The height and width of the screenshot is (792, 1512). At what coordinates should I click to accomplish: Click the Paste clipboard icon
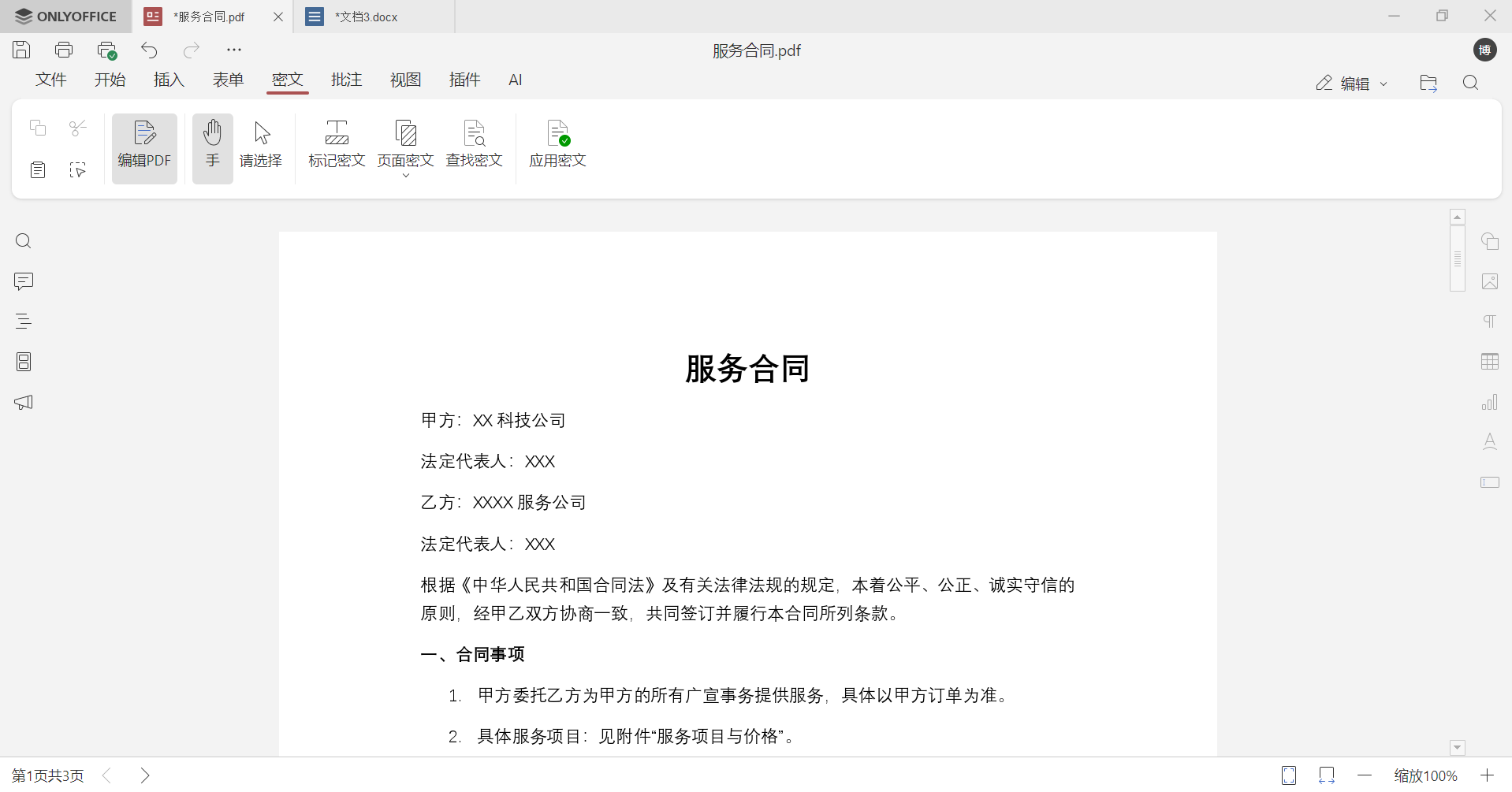tap(37, 169)
